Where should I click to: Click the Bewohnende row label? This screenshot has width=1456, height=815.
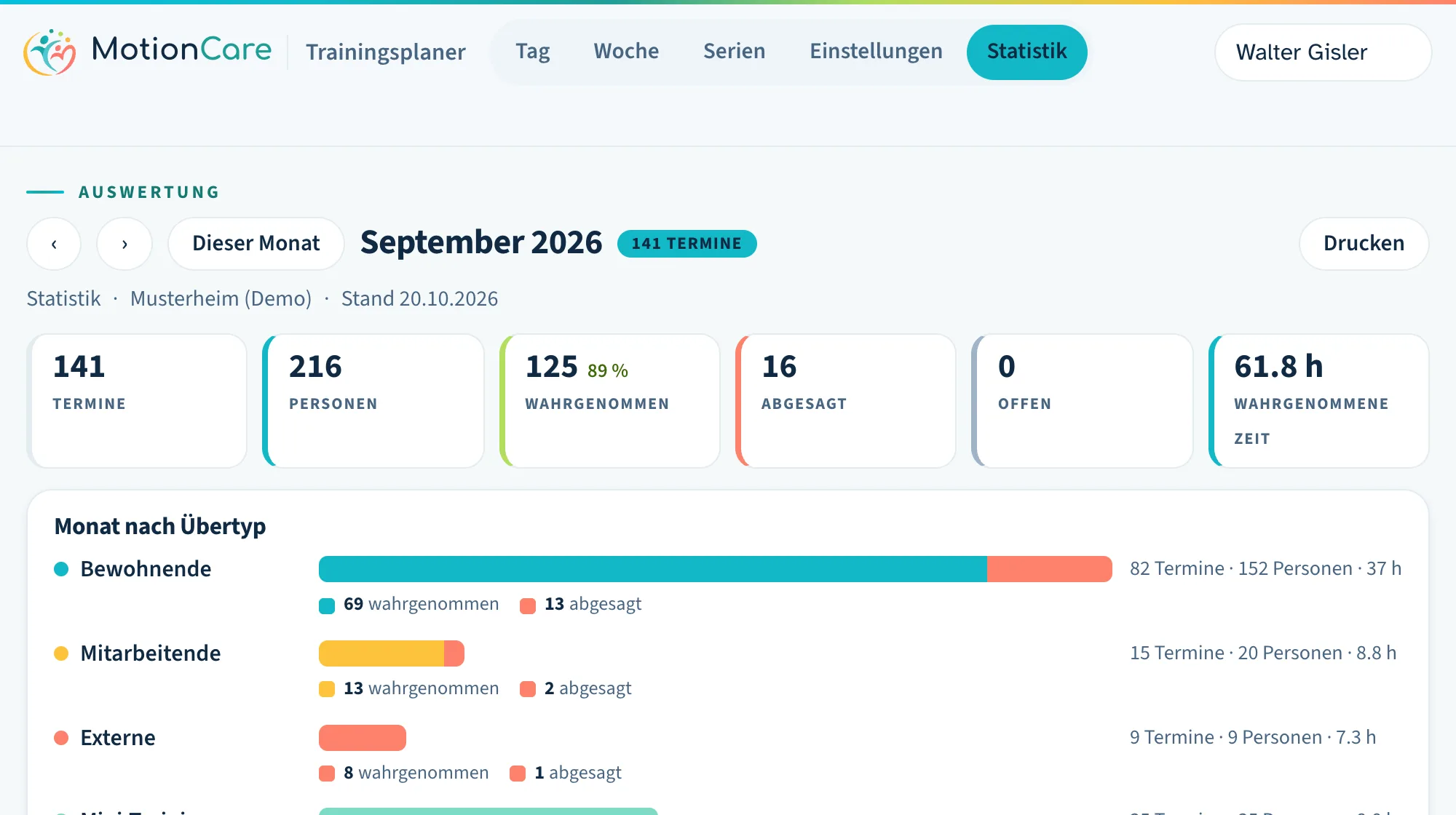146,569
